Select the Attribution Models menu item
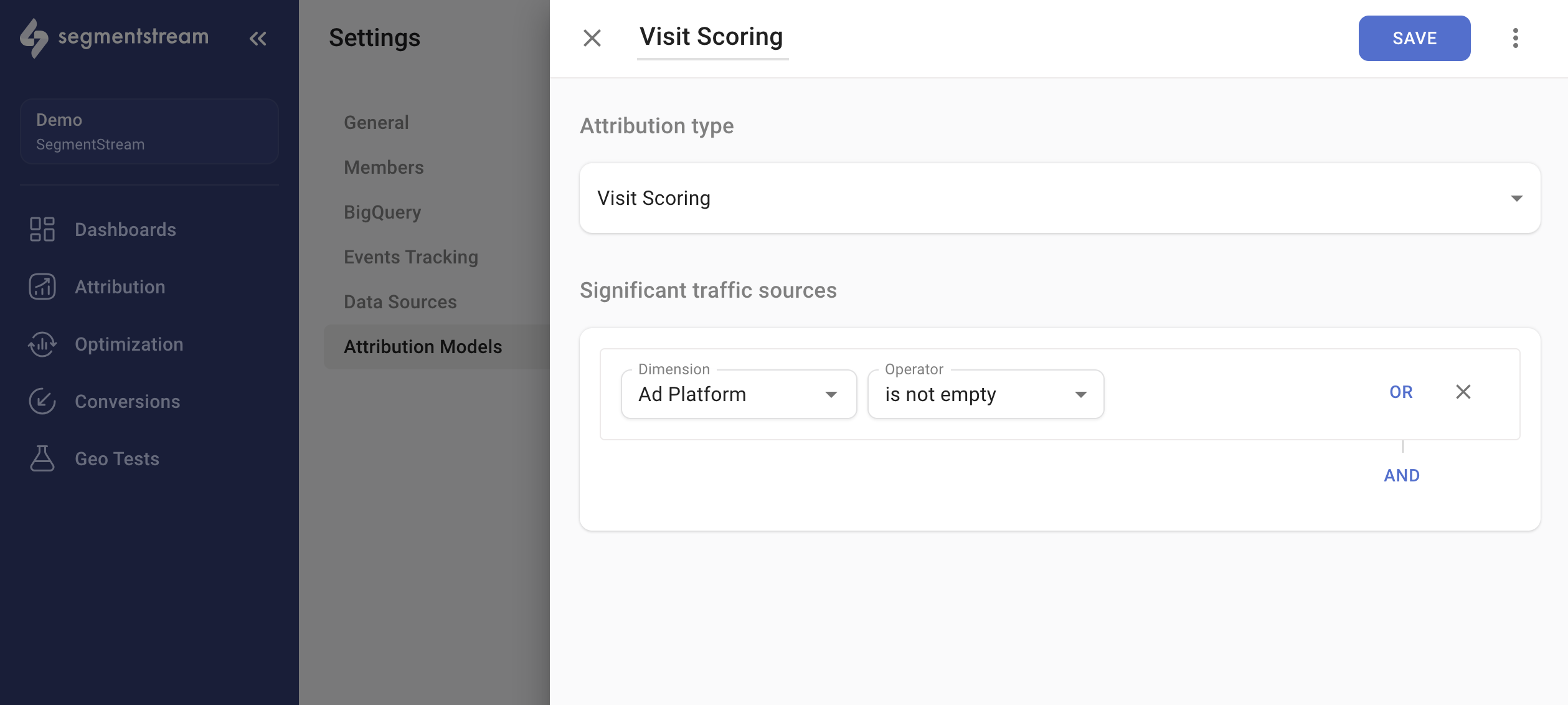The image size is (1568, 705). [x=422, y=346]
